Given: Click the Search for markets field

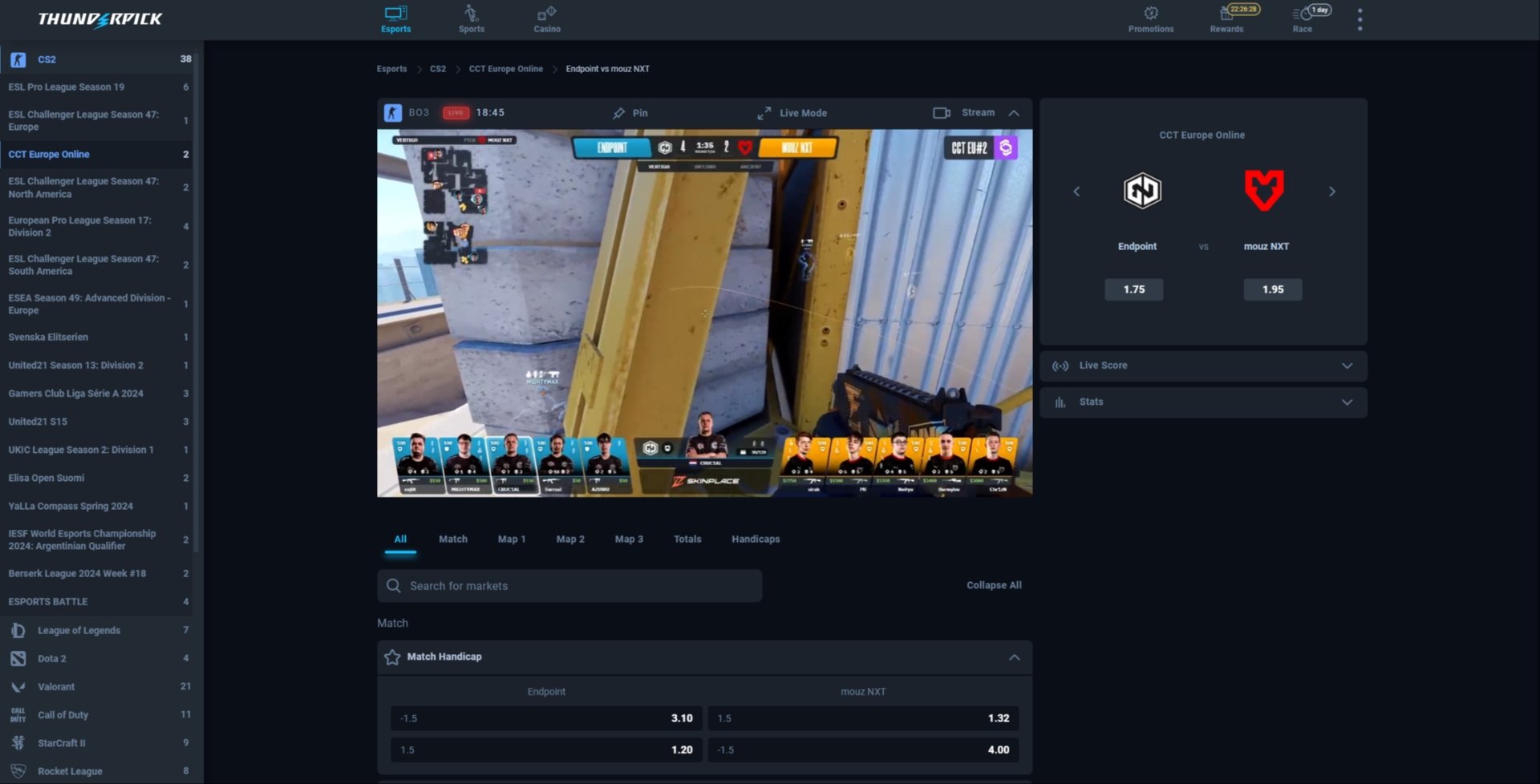Looking at the screenshot, I should click(x=569, y=586).
